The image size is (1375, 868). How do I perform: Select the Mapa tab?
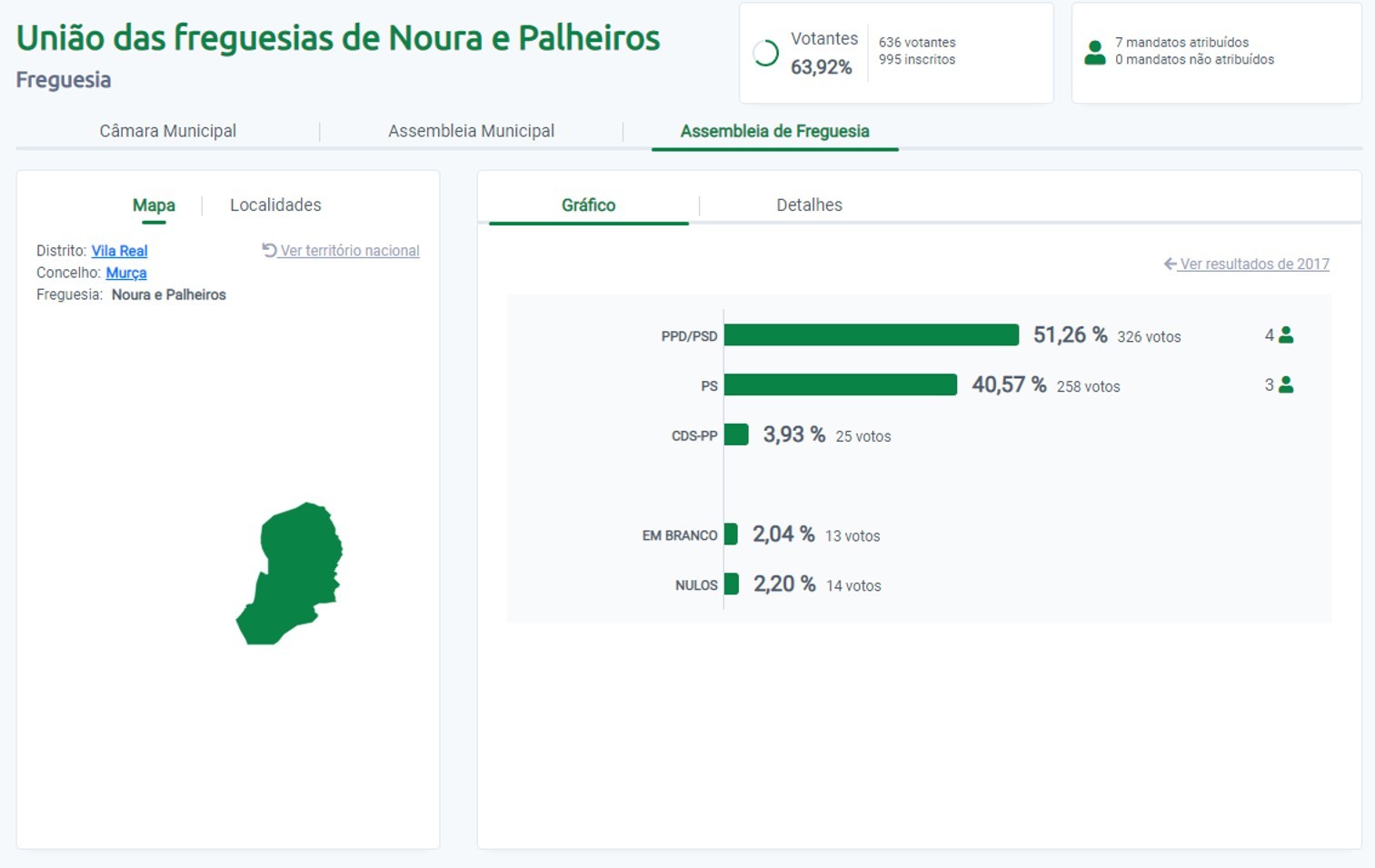[x=154, y=205]
